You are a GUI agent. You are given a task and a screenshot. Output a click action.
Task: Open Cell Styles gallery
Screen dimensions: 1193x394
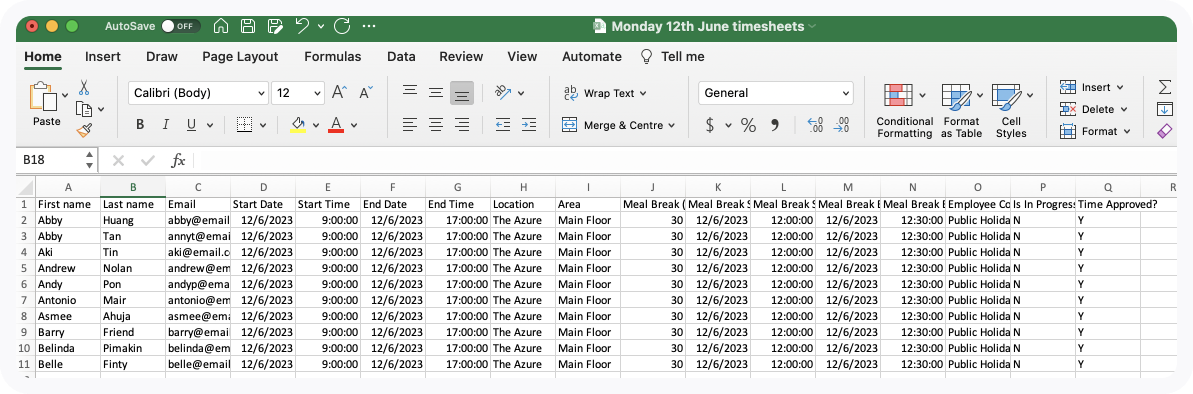(1011, 111)
